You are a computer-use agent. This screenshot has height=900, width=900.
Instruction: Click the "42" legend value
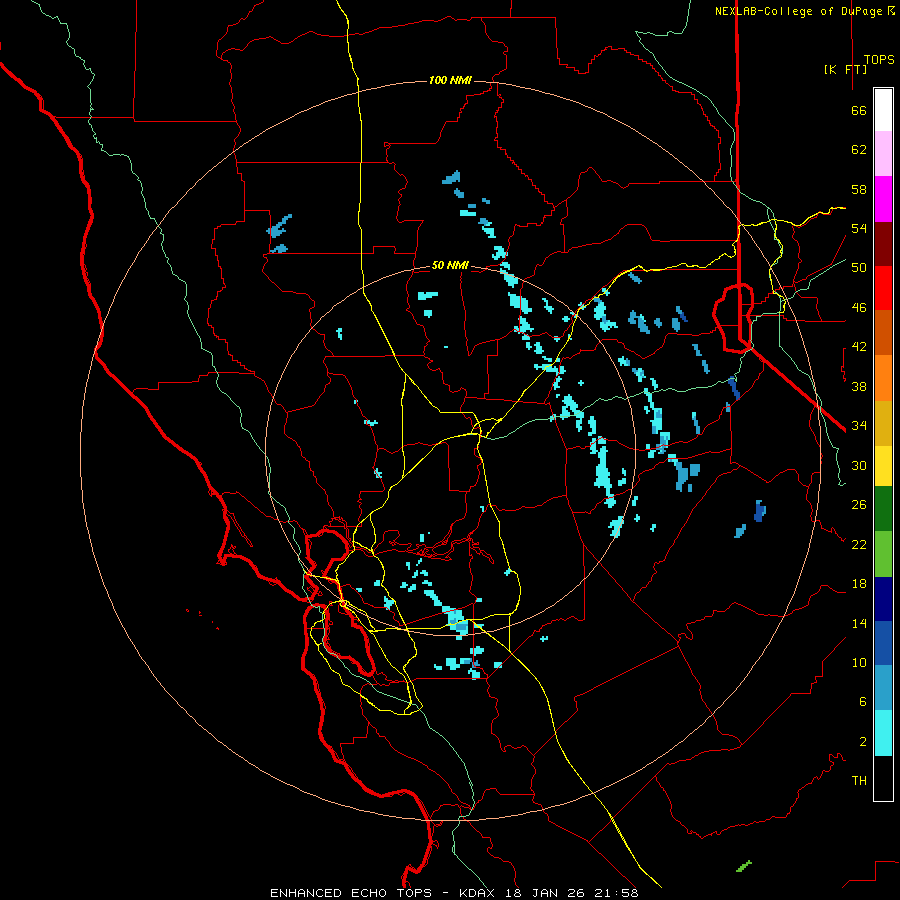859,347
